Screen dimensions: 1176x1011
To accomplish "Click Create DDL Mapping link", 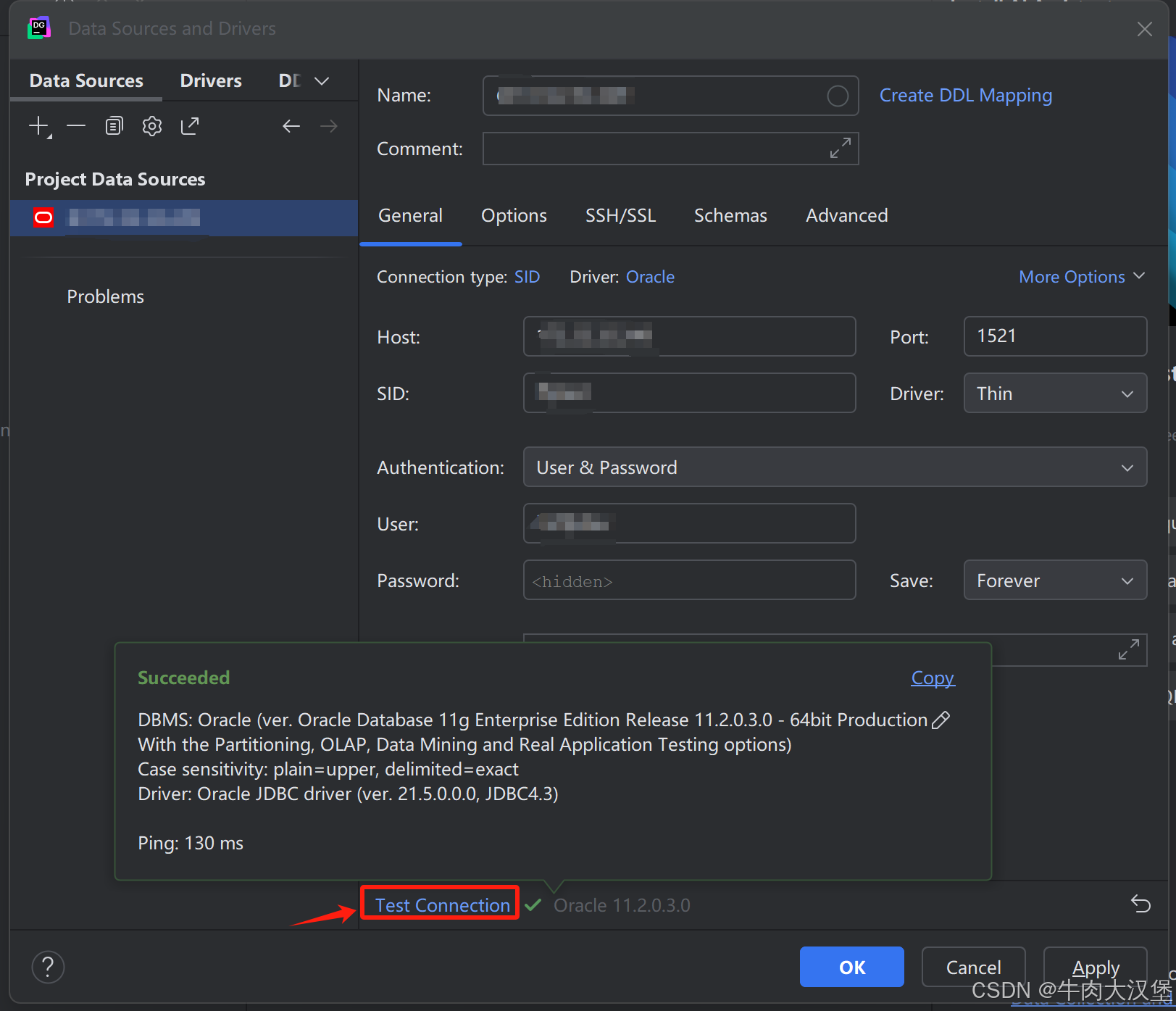I will click(965, 96).
